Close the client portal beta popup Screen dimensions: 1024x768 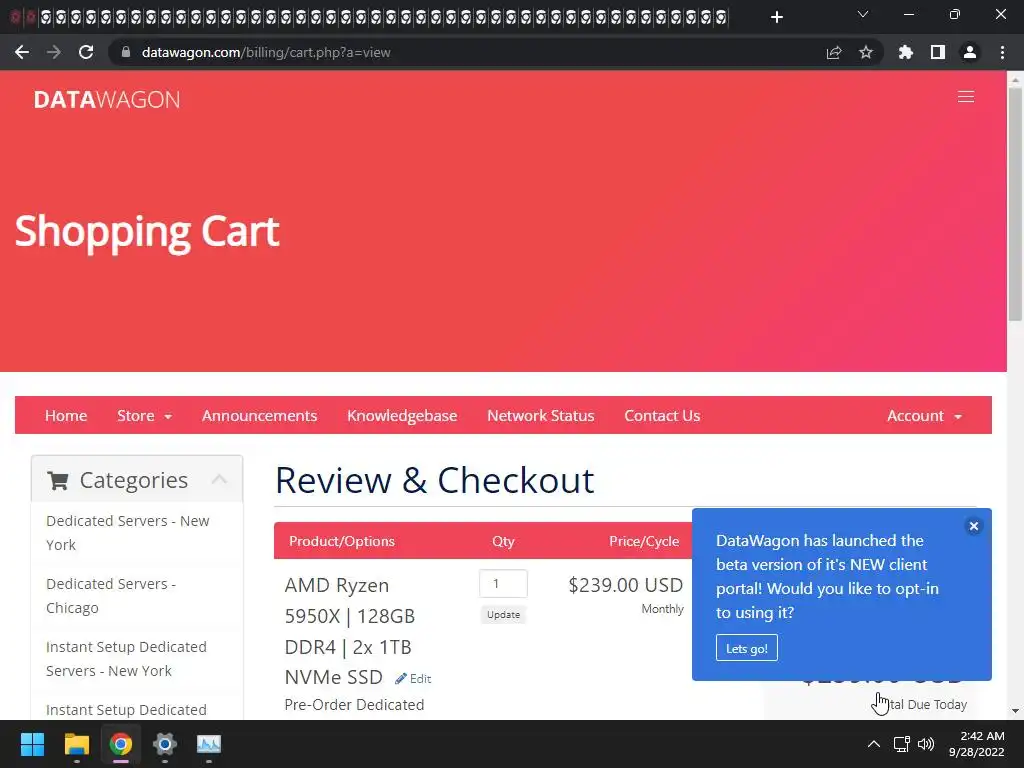(x=973, y=526)
